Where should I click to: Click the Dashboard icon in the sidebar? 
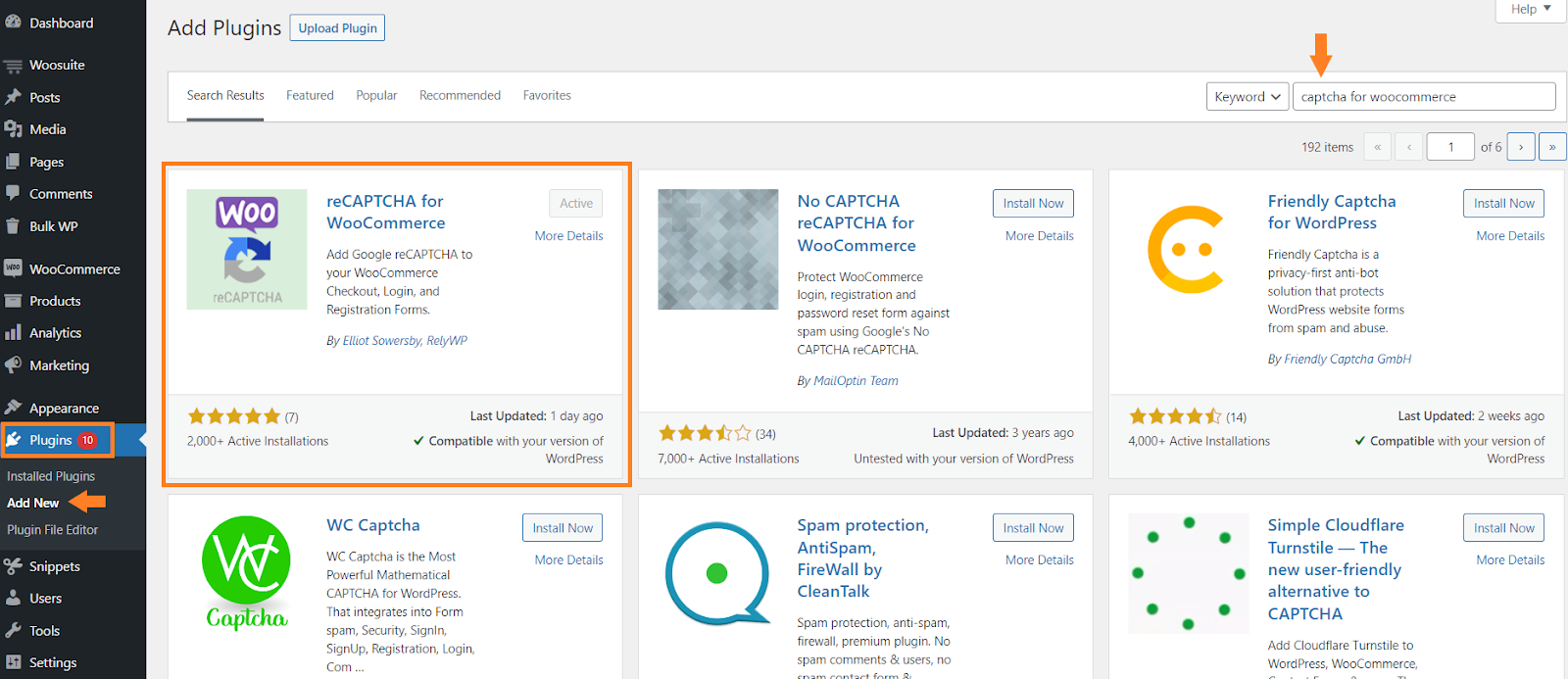tap(13, 23)
